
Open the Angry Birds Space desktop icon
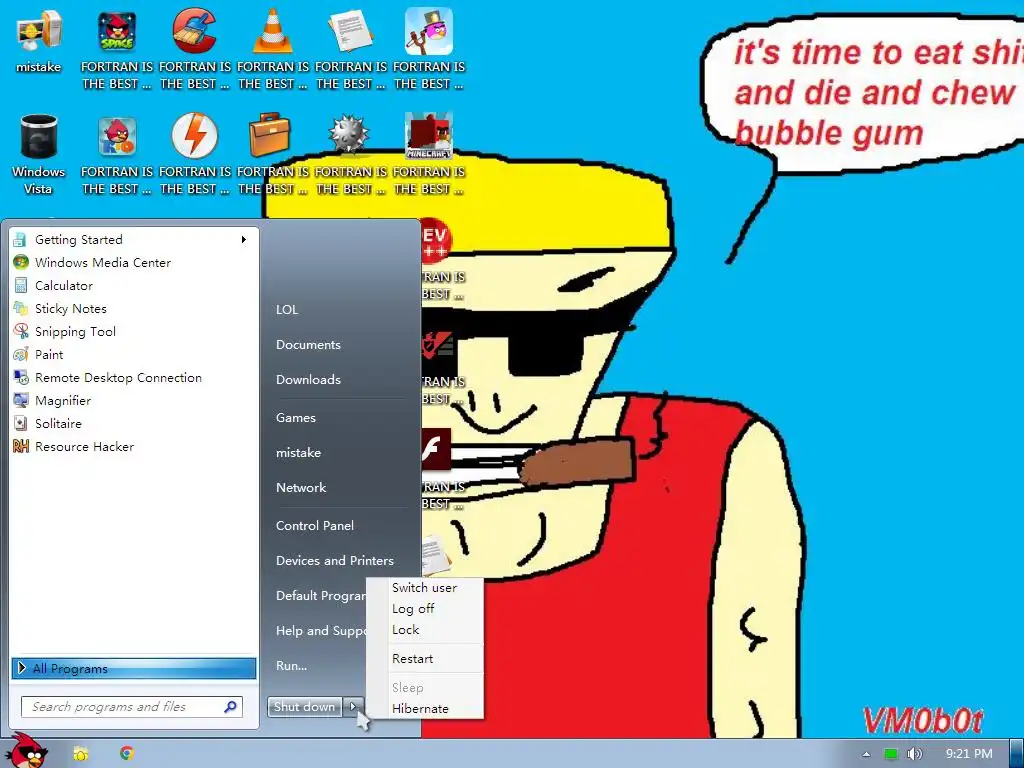[x=116, y=32]
